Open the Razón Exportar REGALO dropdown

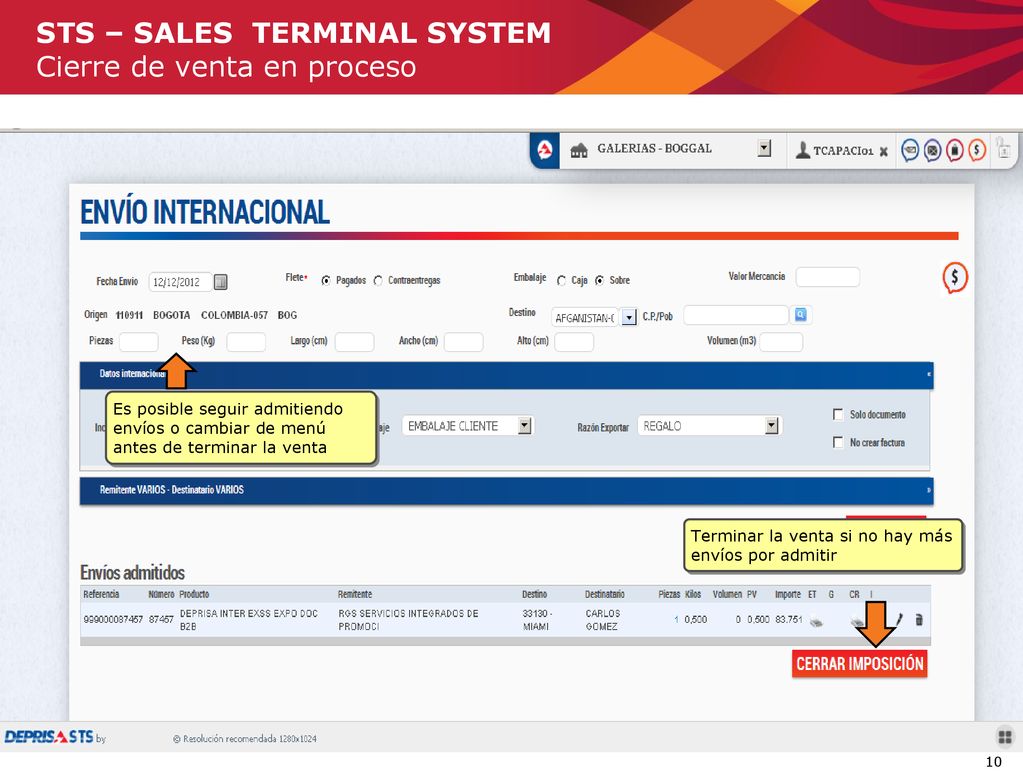(x=772, y=425)
